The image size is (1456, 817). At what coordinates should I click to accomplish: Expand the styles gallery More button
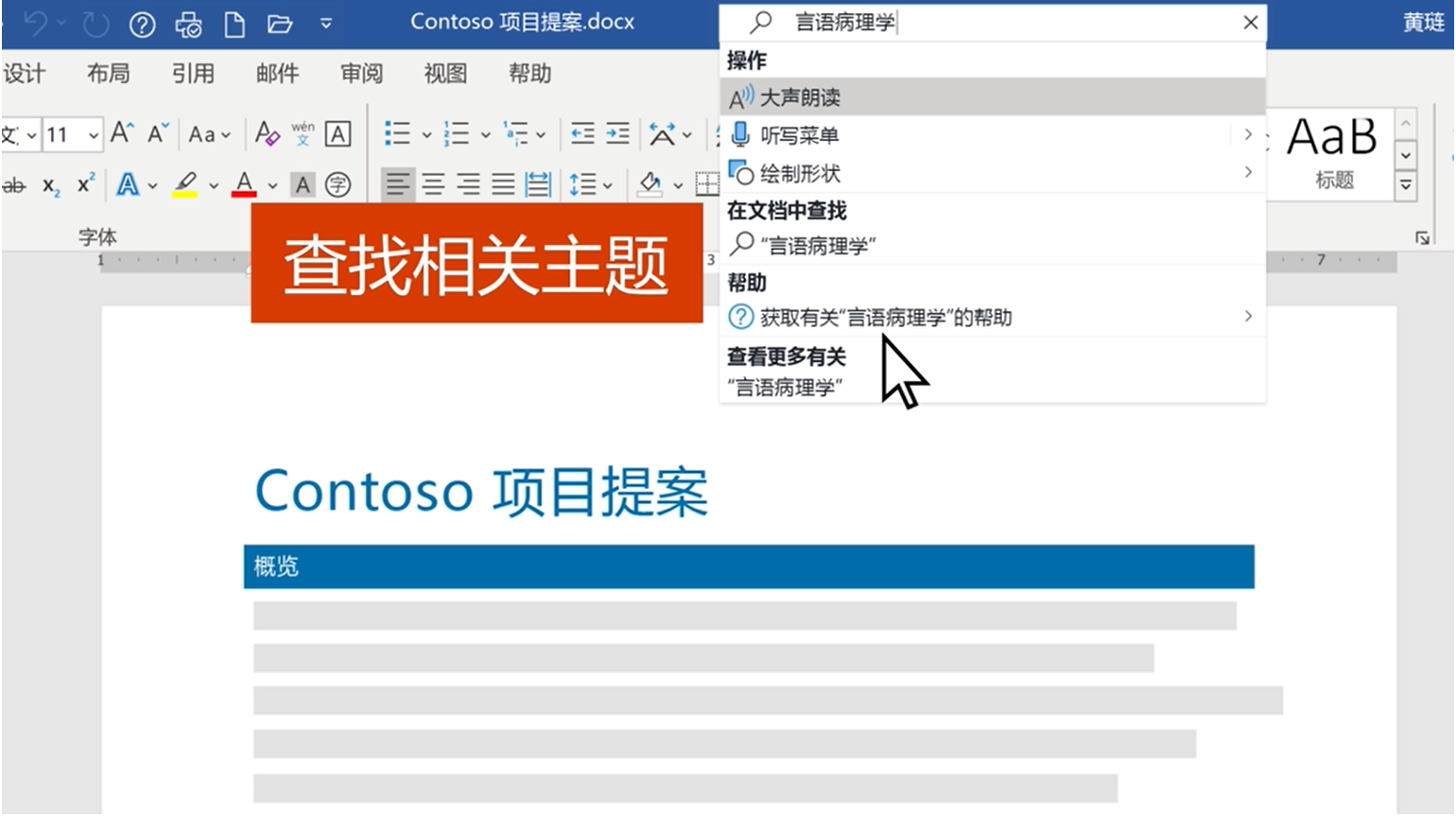pyautogui.click(x=1406, y=185)
